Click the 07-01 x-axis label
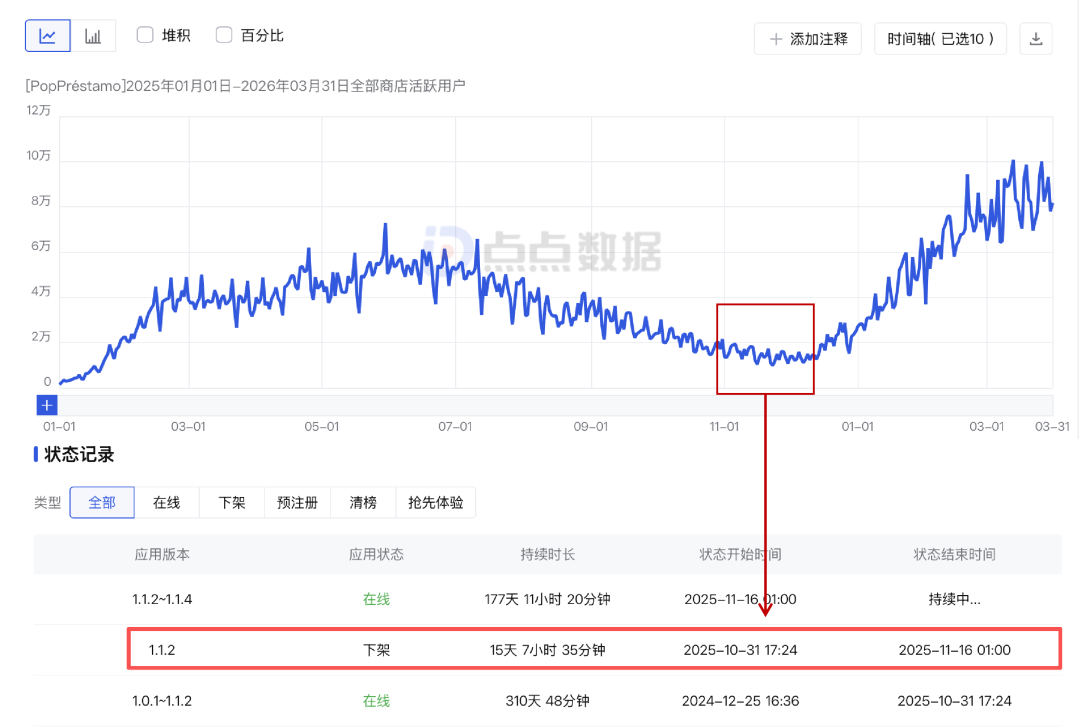Viewport: 1080px width, 728px height. 455,427
